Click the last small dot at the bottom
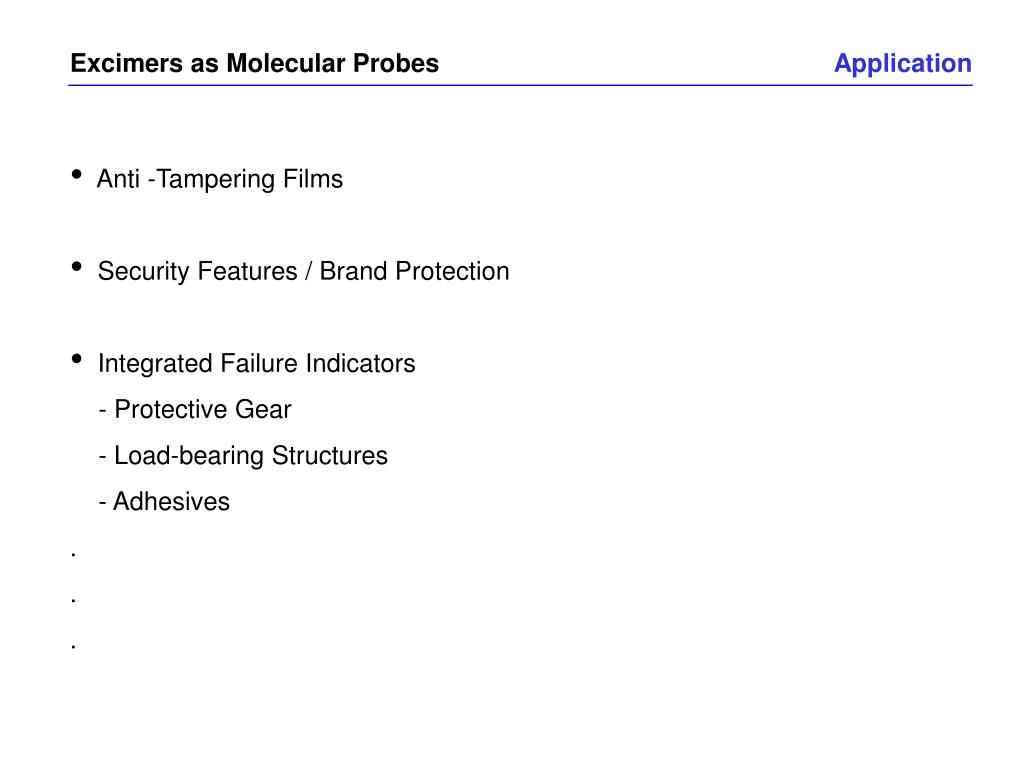Screen dimensions: 1024x768 pos(73,647)
